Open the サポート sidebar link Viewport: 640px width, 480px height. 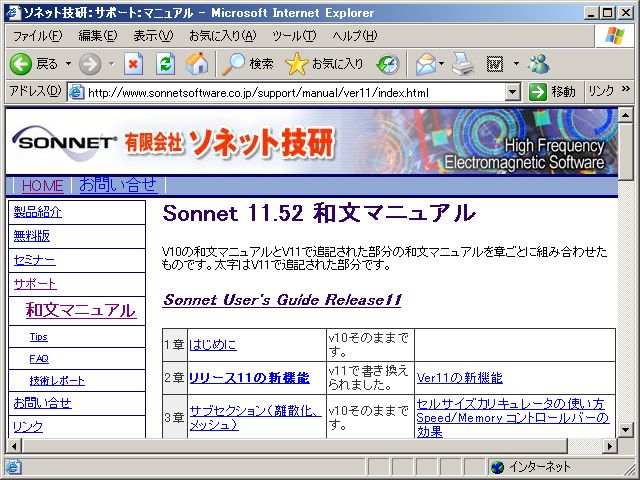point(35,284)
